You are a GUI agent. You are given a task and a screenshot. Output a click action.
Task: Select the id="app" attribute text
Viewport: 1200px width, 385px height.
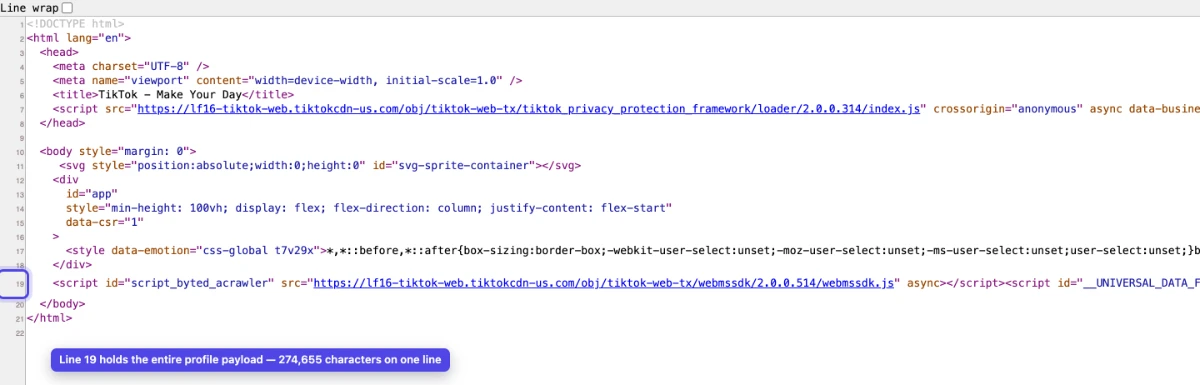click(92, 194)
